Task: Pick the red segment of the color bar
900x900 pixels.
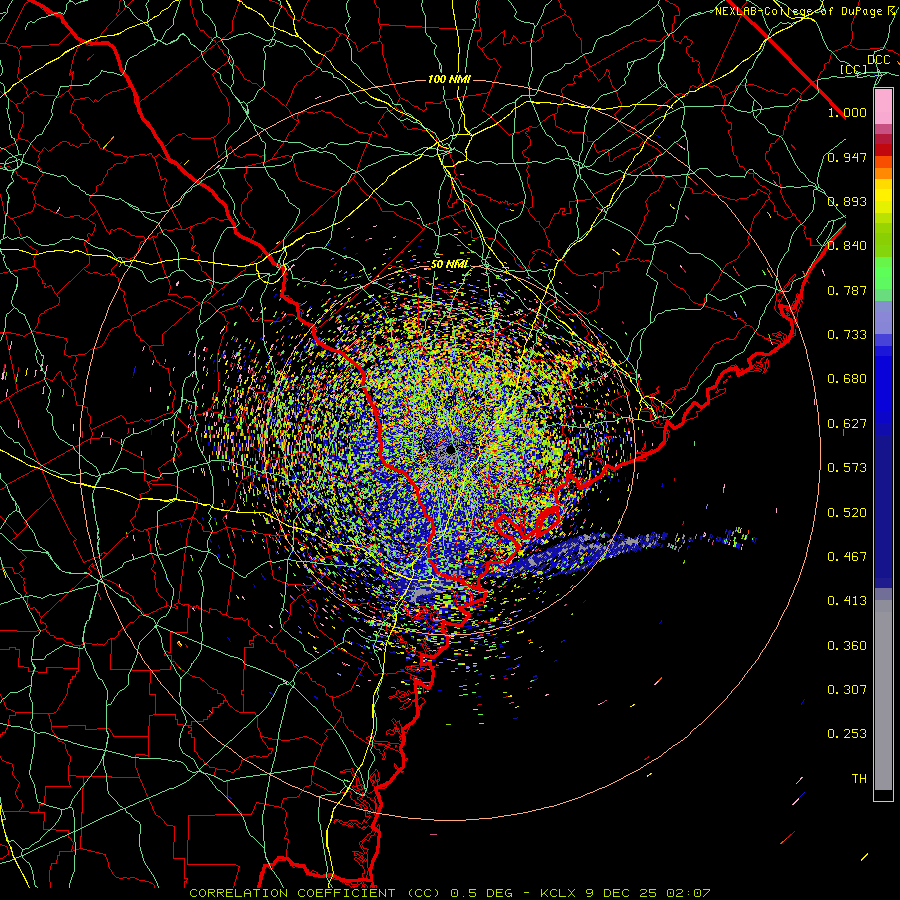Action: point(883,150)
